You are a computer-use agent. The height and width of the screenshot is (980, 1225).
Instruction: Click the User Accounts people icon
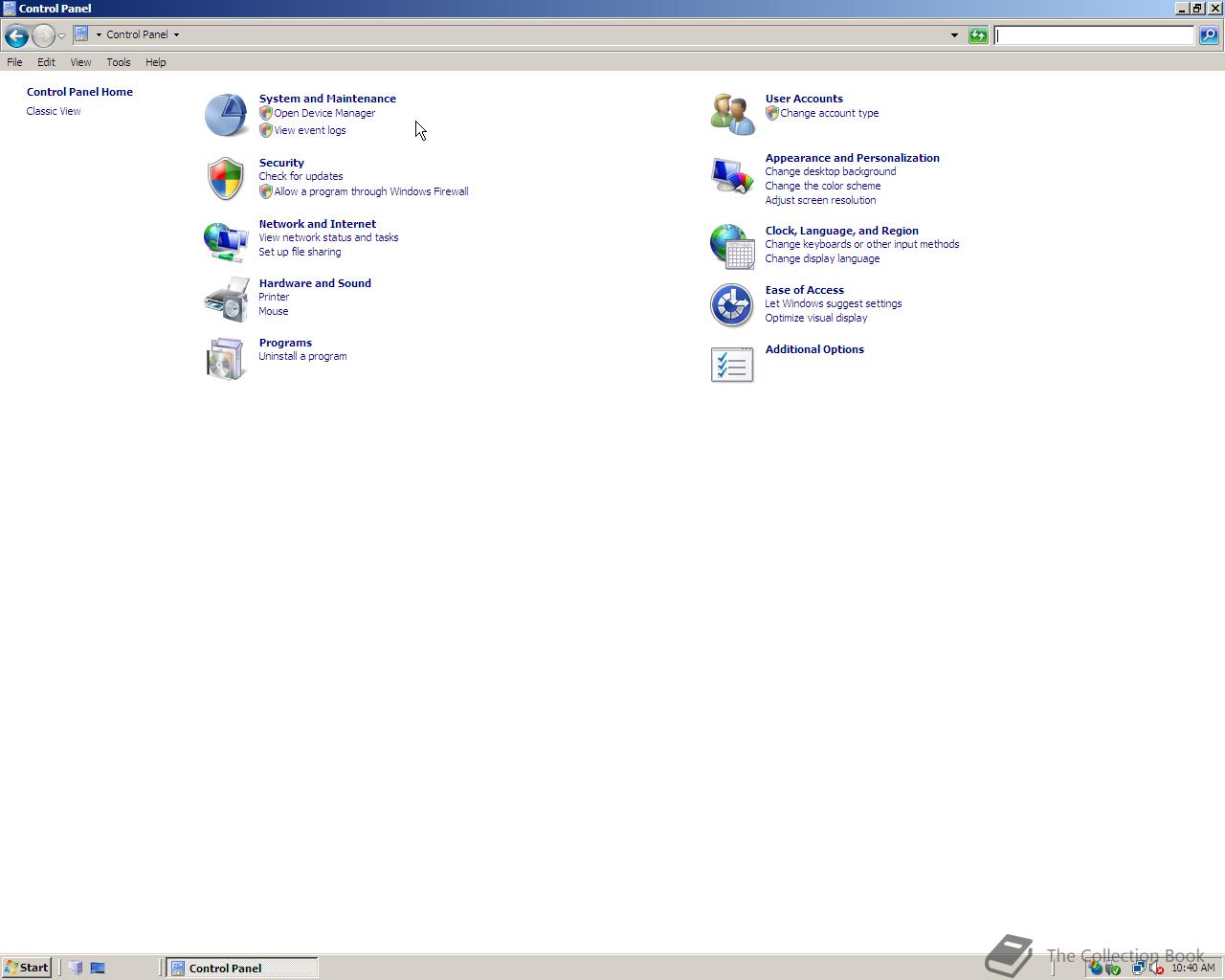tap(732, 115)
